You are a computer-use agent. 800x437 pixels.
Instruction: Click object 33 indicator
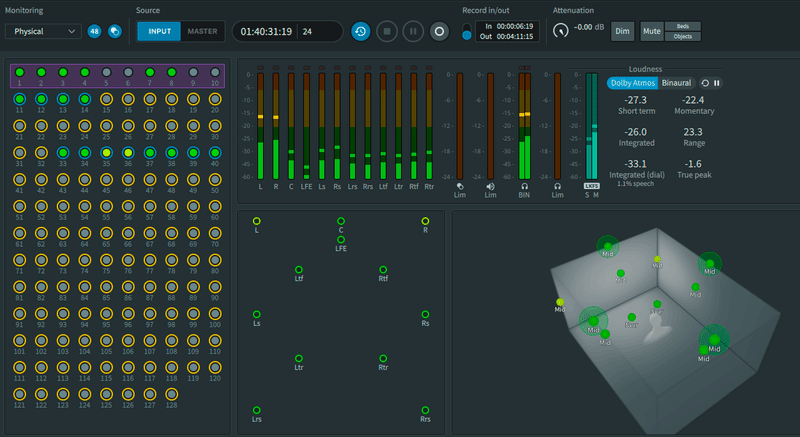click(63, 152)
